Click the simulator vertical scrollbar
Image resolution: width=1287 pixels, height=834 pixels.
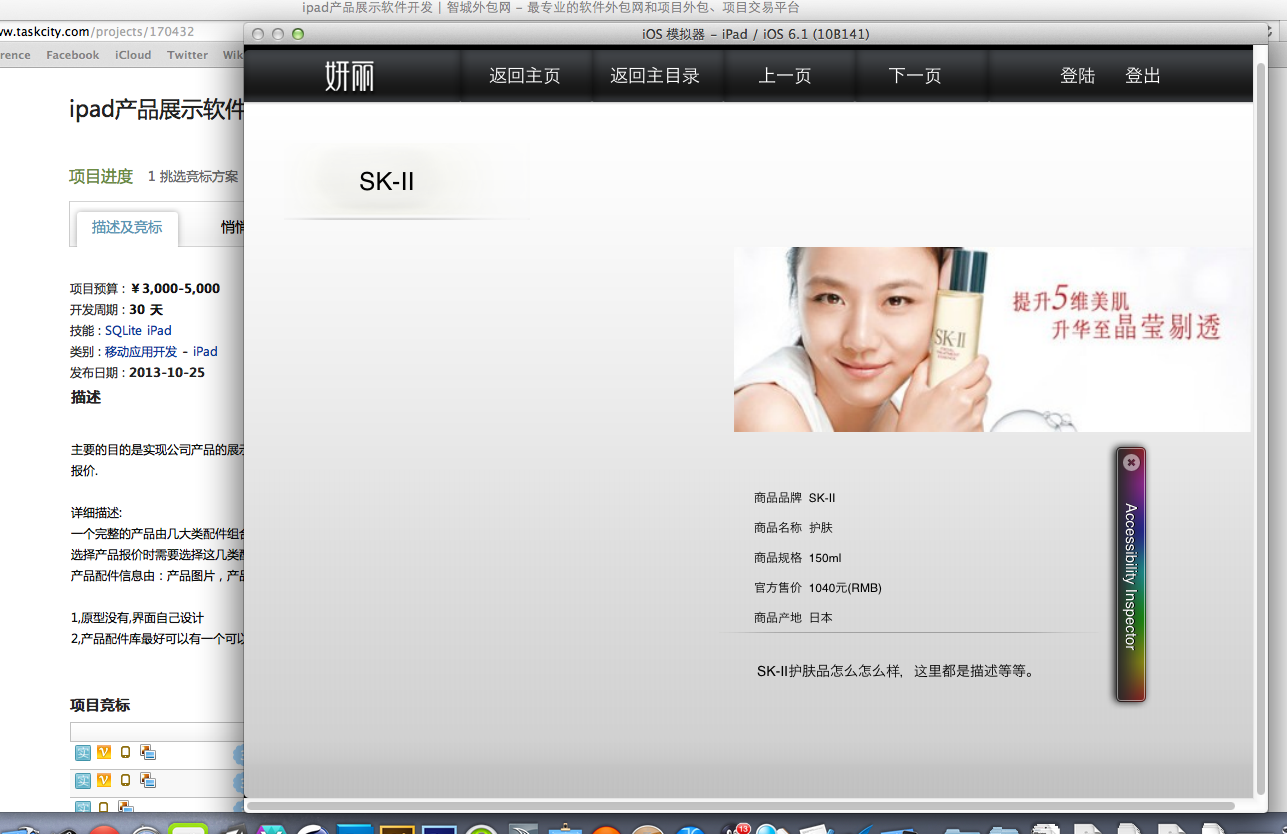(x=1260, y=430)
